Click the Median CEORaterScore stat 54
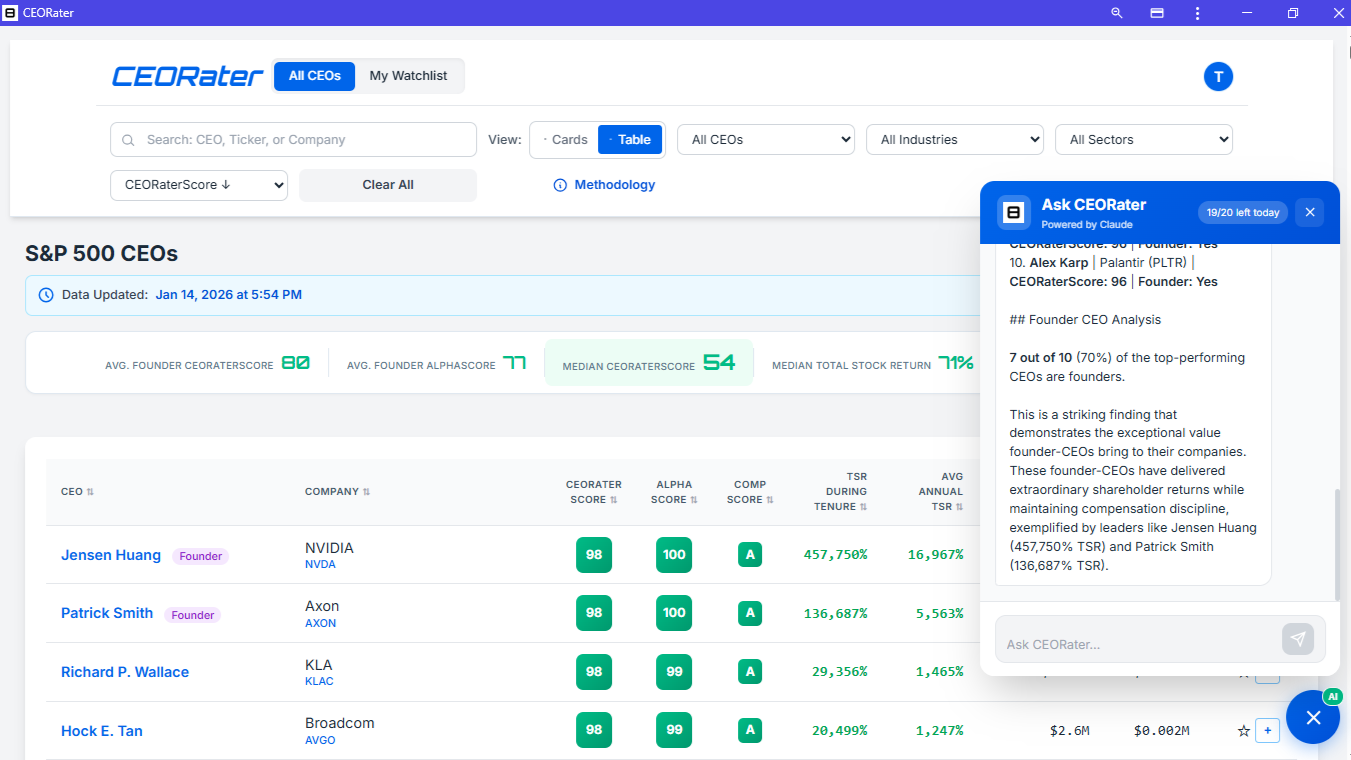Image resolution: width=1351 pixels, height=760 pixels. coord(649,363)
